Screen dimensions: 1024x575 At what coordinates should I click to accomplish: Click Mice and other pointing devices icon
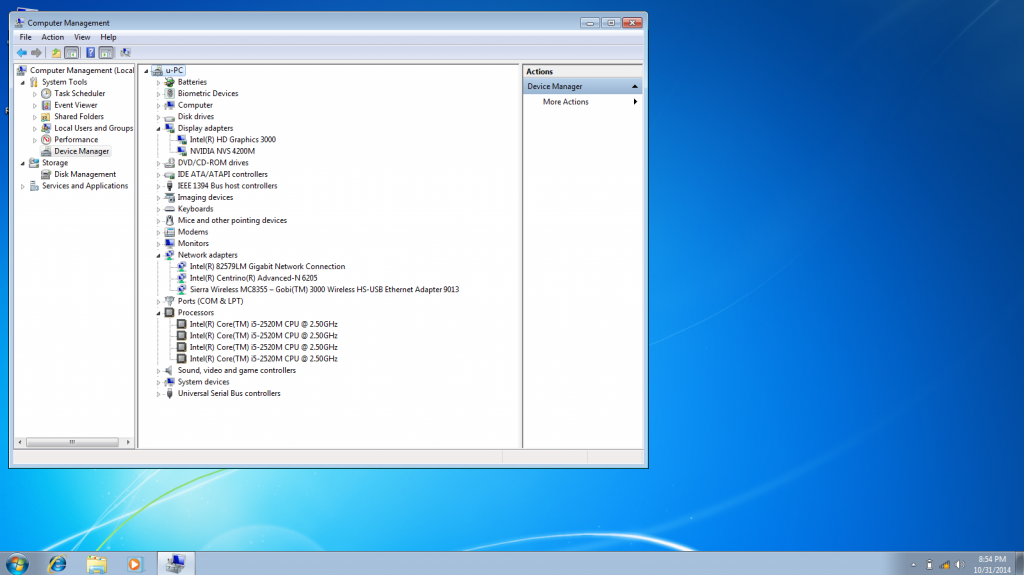(x=170, y=221)
